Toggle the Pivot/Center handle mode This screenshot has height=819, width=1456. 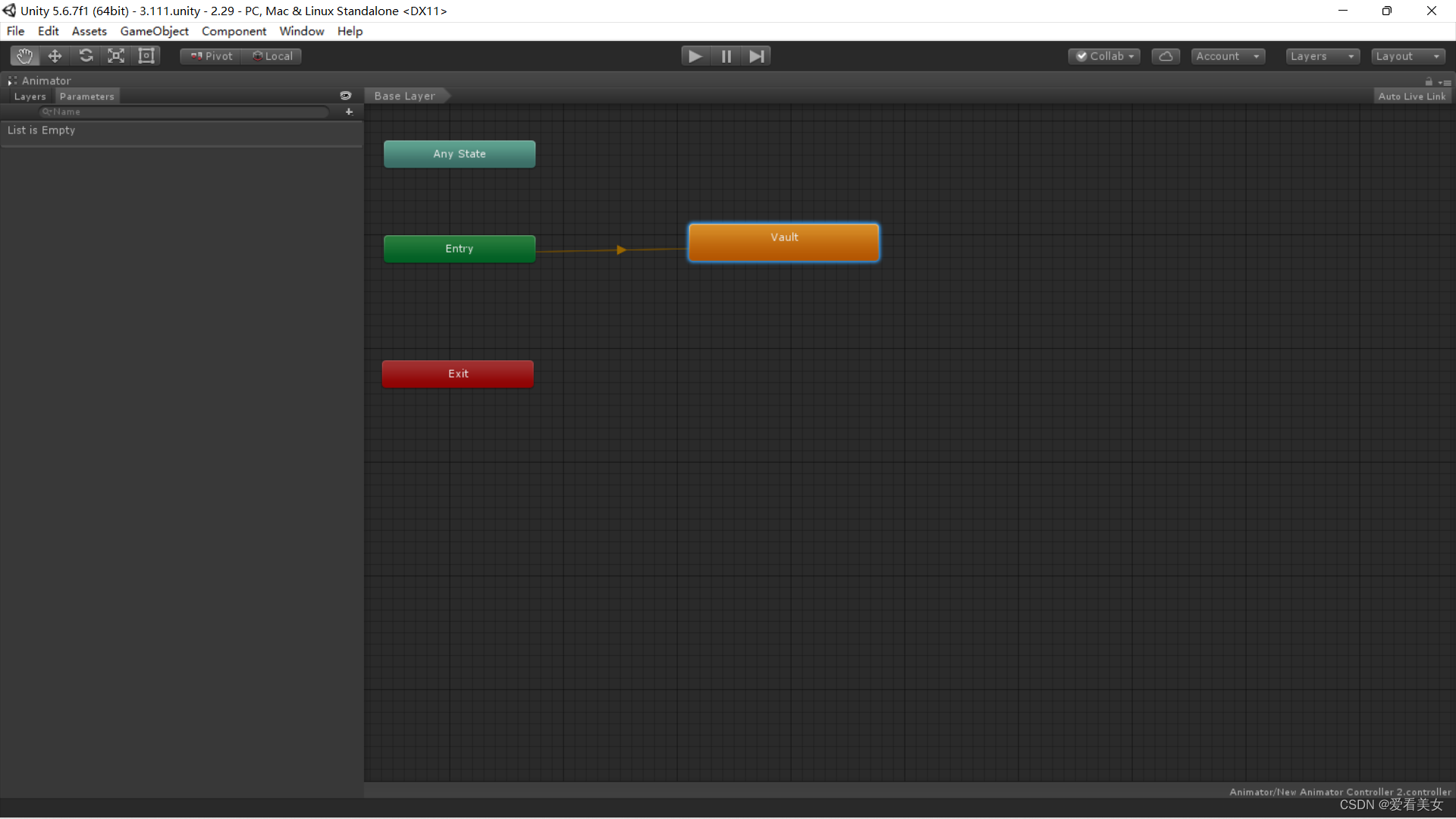click(x=211, y=56)
